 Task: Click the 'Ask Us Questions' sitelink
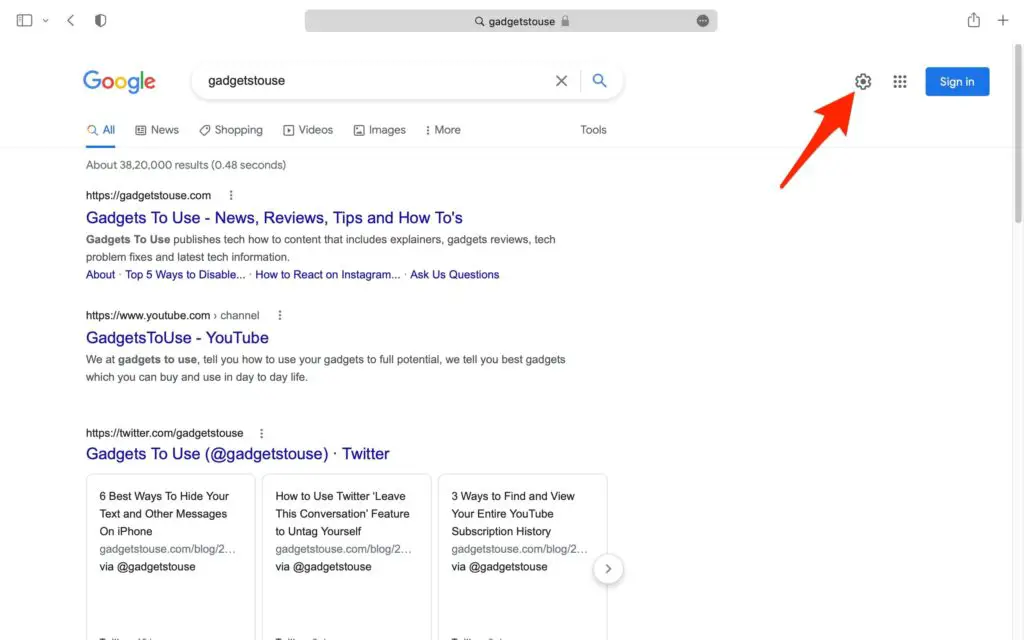(455, 275)
